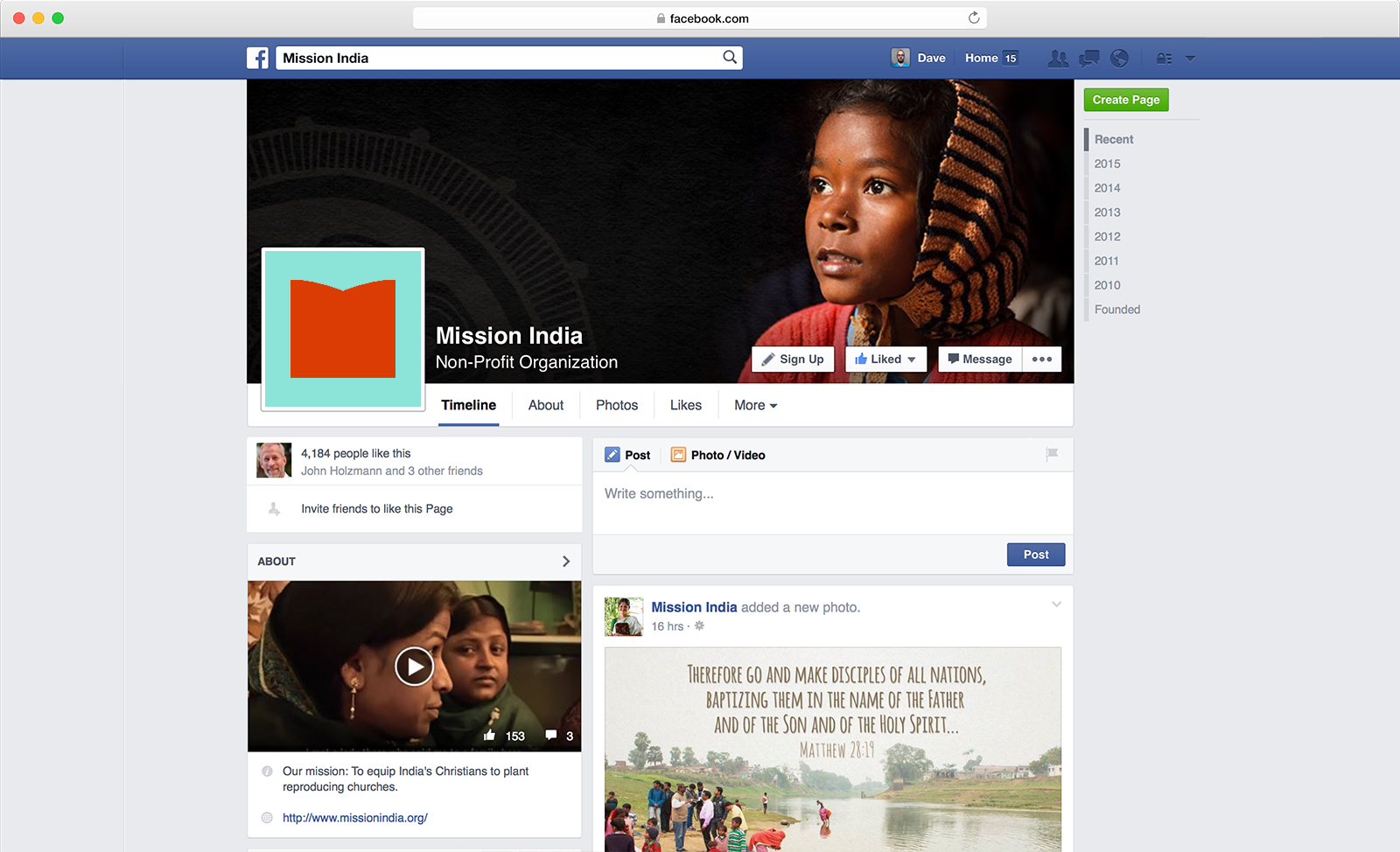1400x852 pixels.
Task: Open the Liked dropdown button
Action: pyautogui.click(x=885, y=360)
